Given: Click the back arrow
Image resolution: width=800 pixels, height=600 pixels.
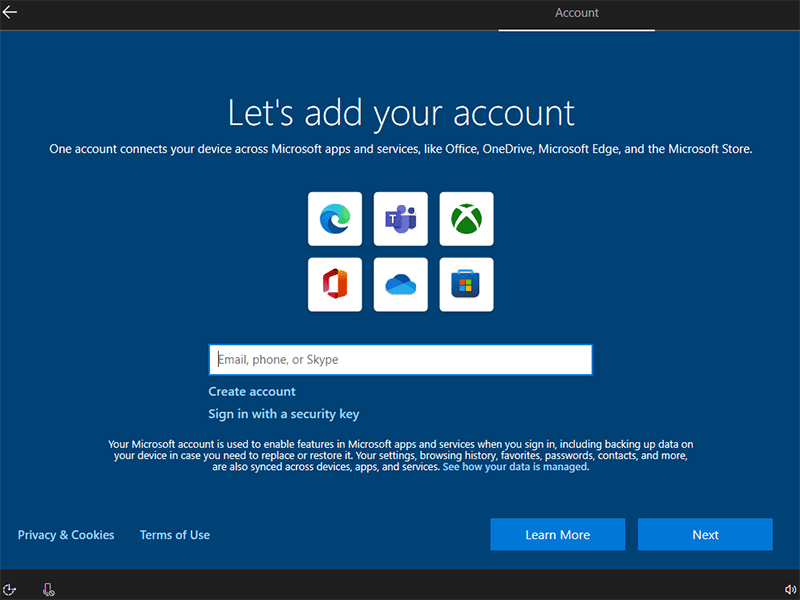Looking at the screenshot, I should 14,11.
